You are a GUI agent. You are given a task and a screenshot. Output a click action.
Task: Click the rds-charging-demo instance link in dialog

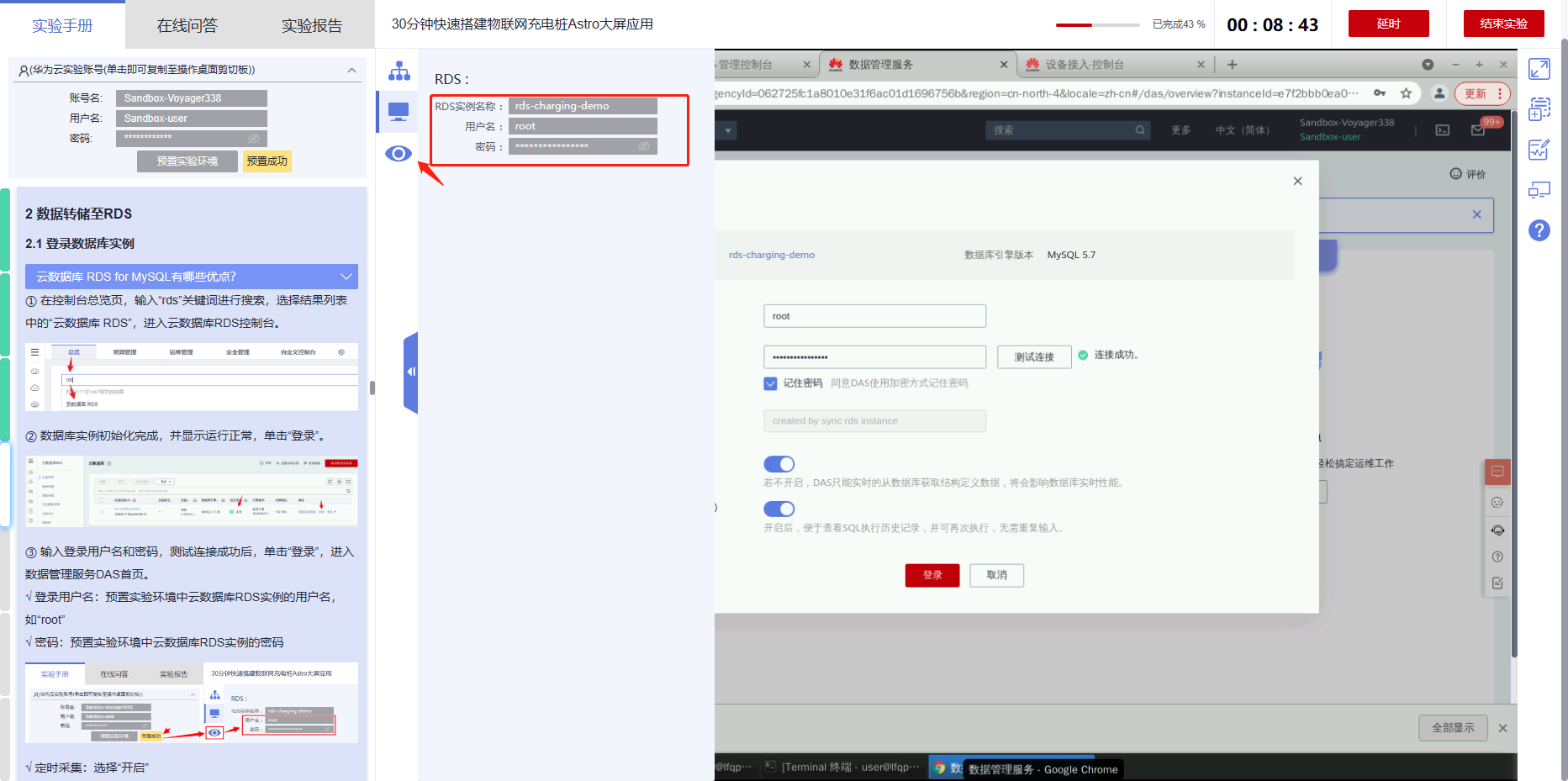772,255
